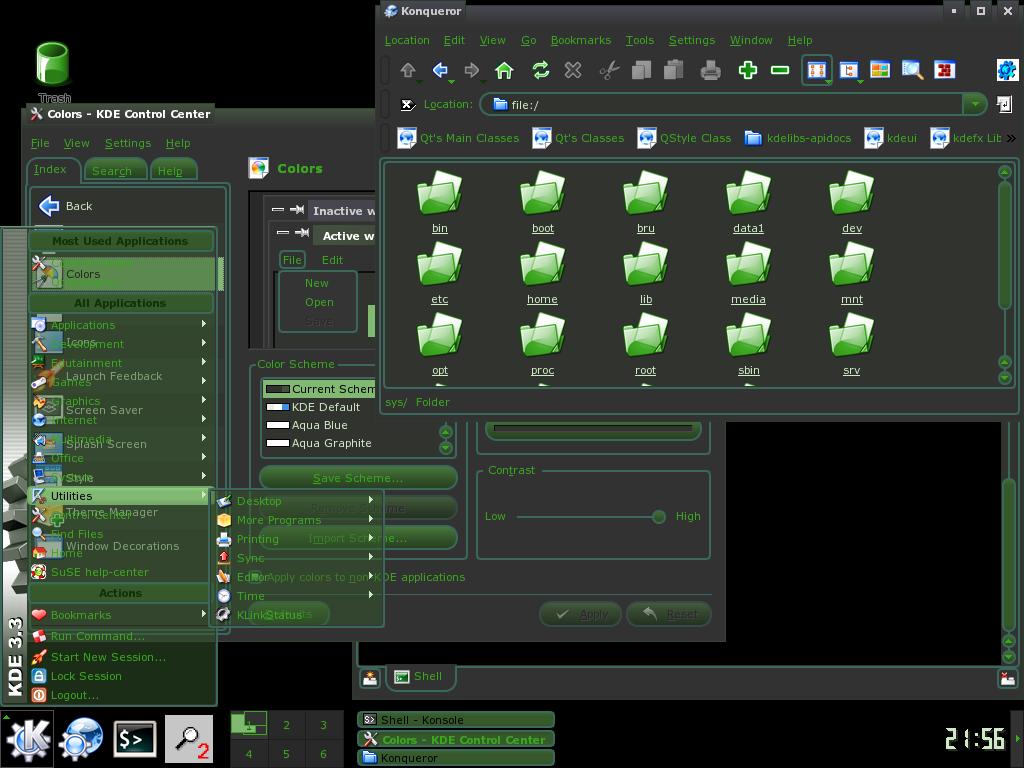Click the scissors Cut icon in Konqueror
This screenshot has height=768, width=1024.
coord(609,70)
